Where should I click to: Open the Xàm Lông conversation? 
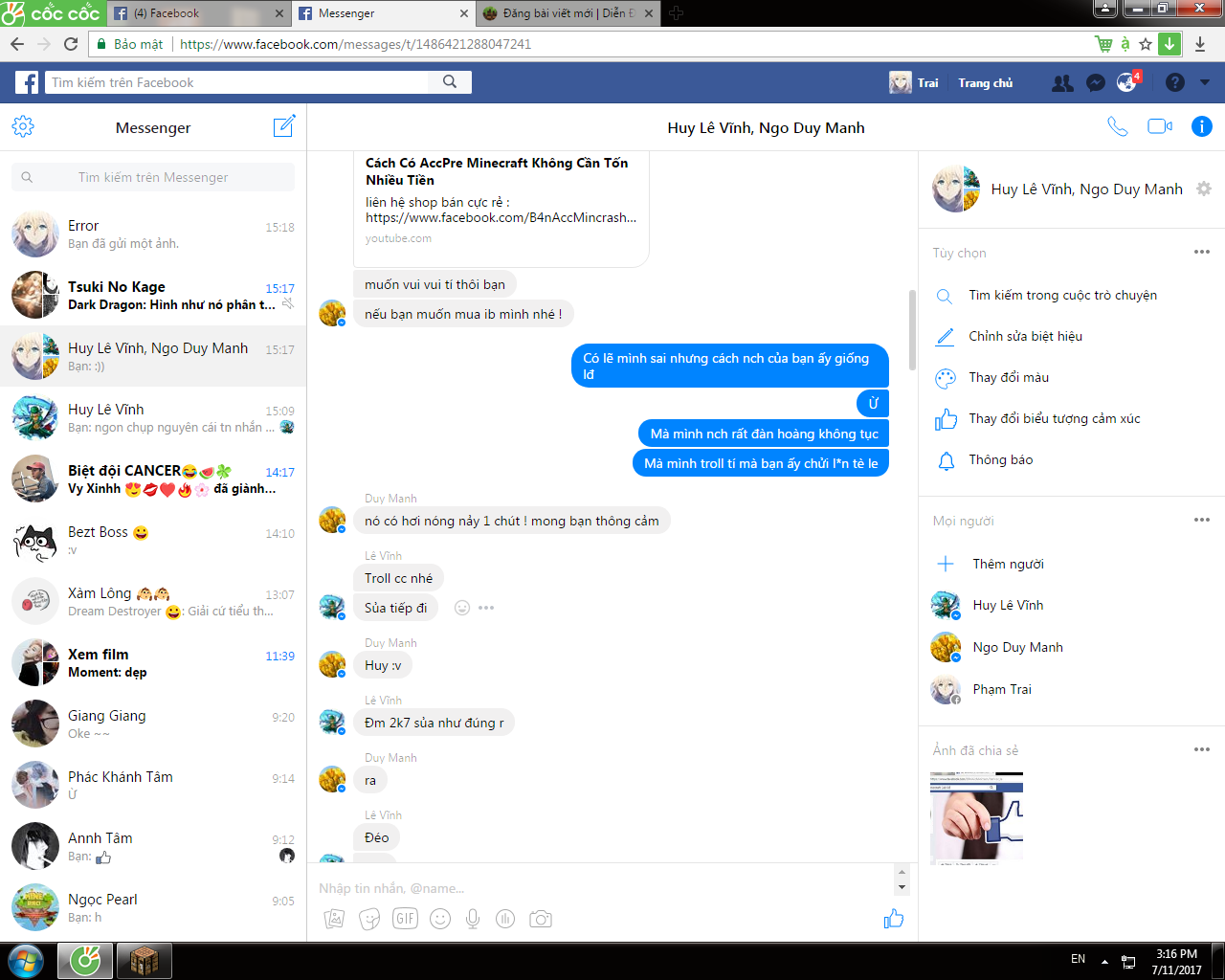point(153,602)
